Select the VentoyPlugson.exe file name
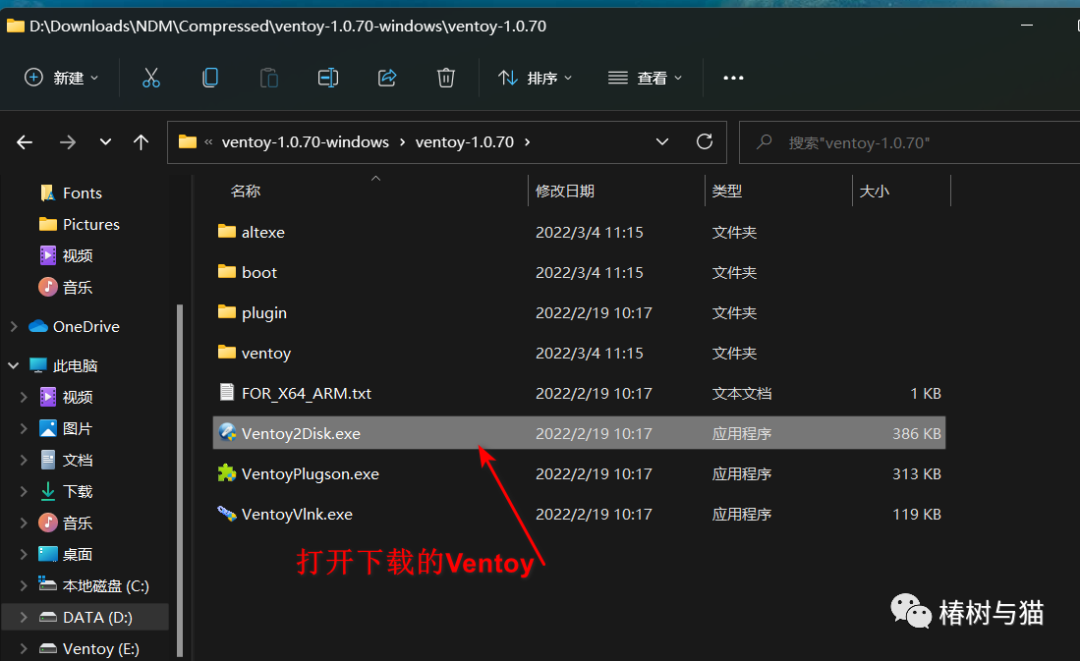Viewport: 1080px width, 661px height. (x=310, y=474)
